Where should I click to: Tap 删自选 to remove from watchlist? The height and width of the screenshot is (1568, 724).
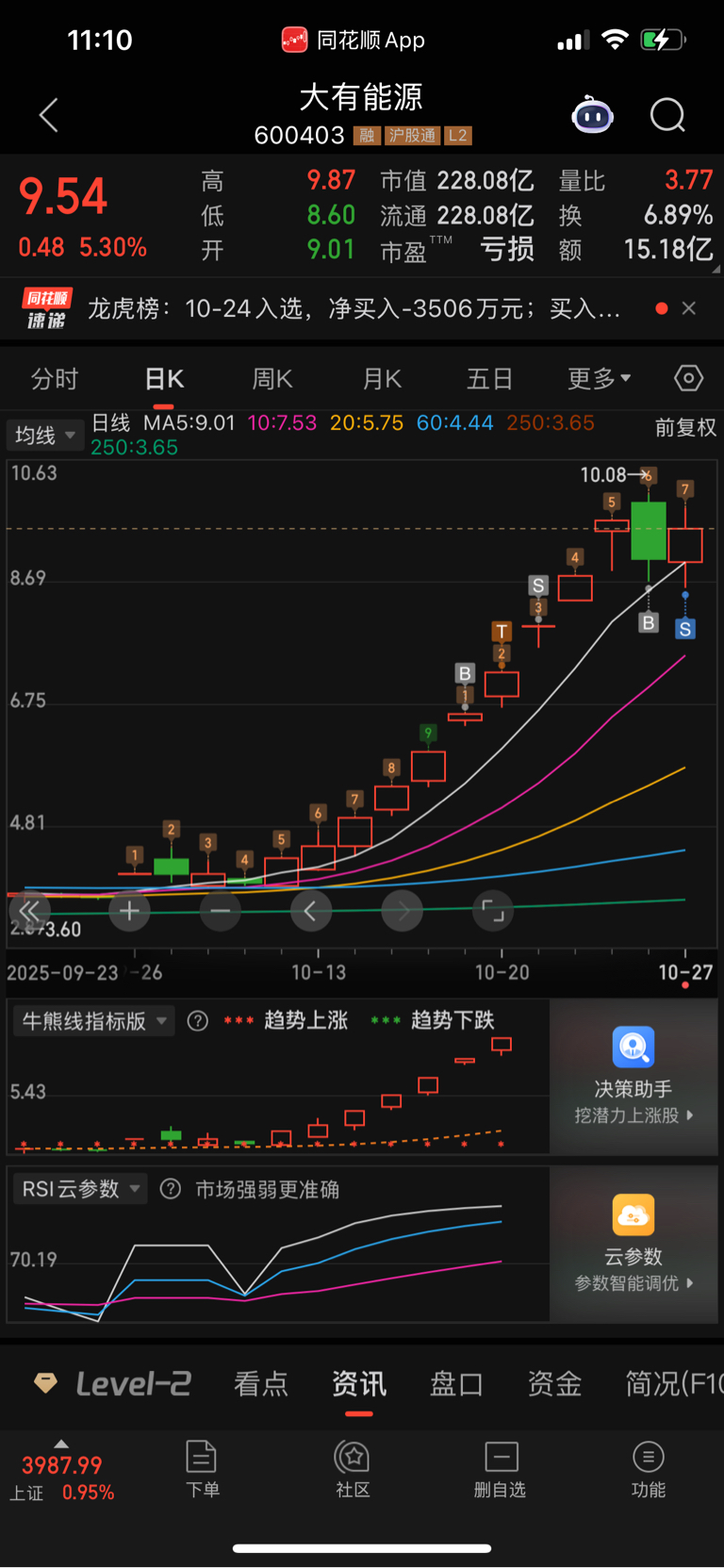(500, 1469)
